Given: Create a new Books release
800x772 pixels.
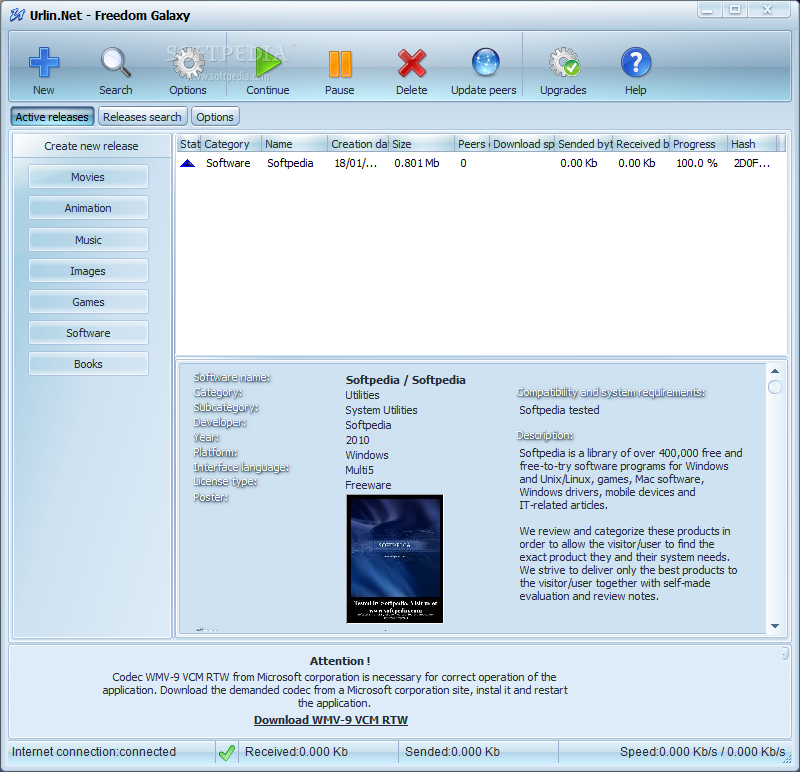Looking at the screenshot, I should pos(88,364).
